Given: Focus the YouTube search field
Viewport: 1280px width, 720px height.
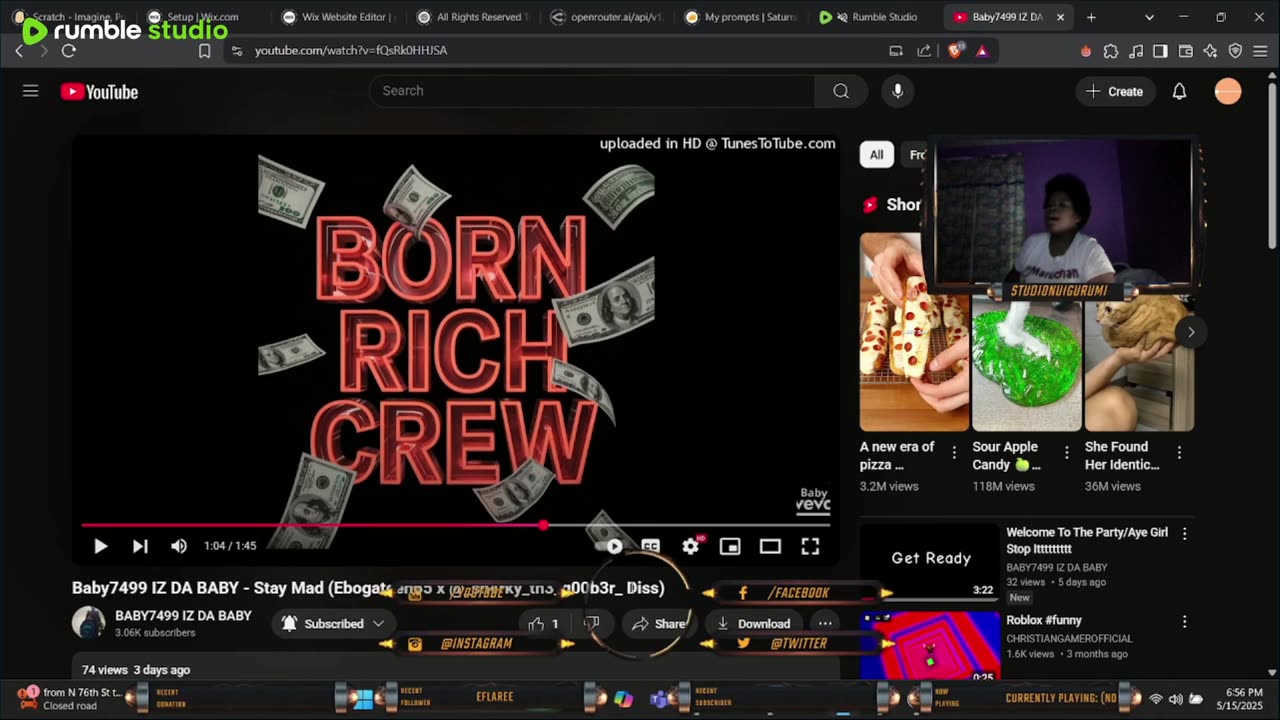Looking at the screenshot, I should 592,91.
